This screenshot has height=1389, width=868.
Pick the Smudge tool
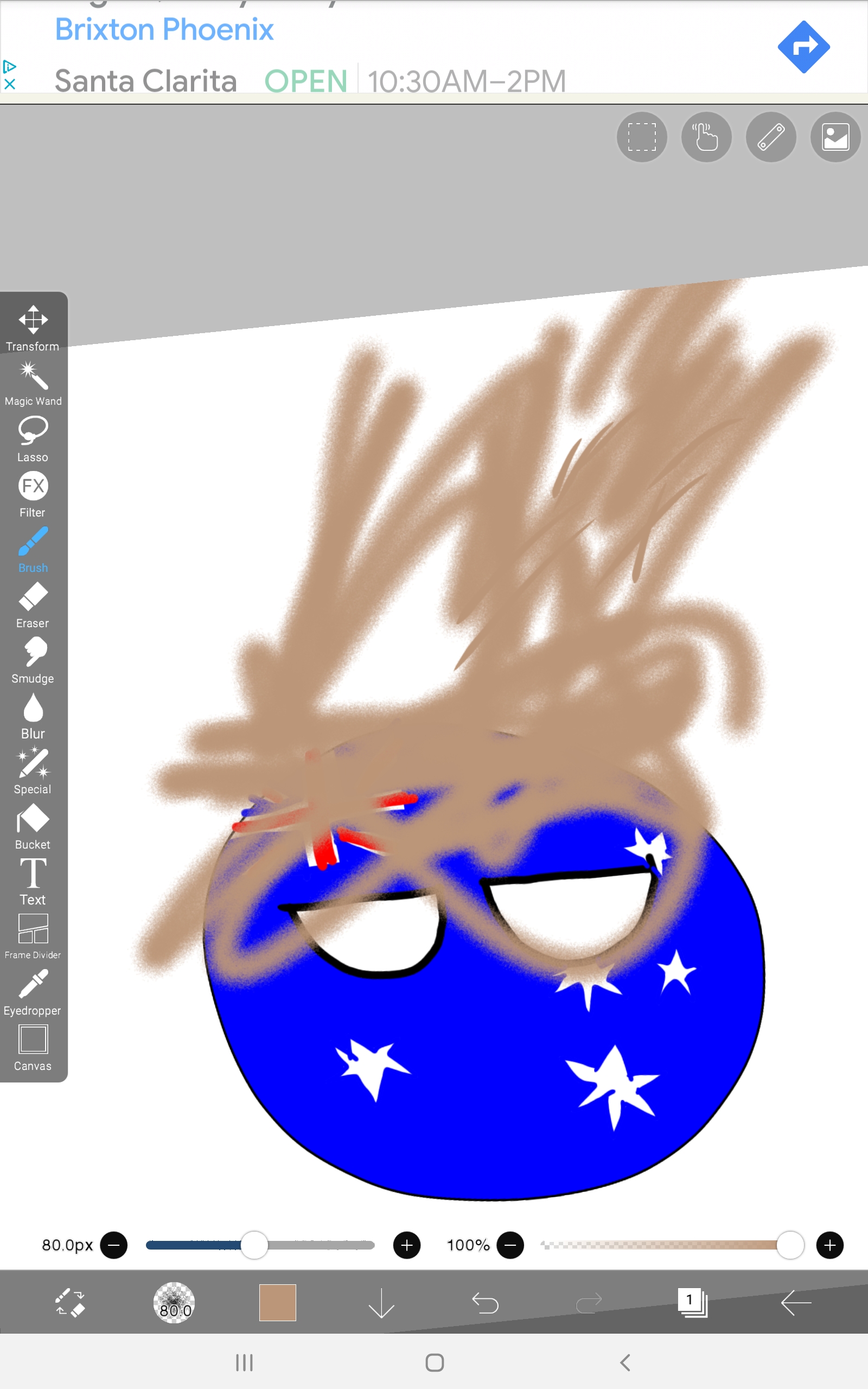coord(33,661)
